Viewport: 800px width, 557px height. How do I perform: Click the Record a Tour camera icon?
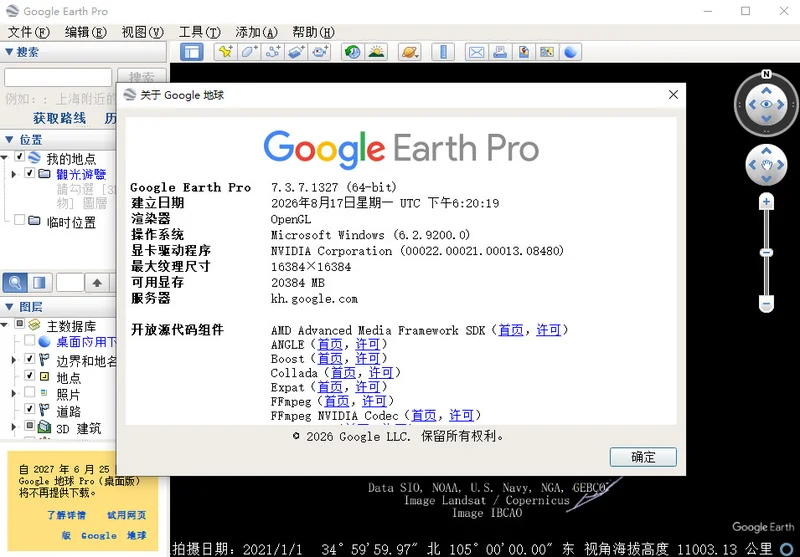coord(320,52)
